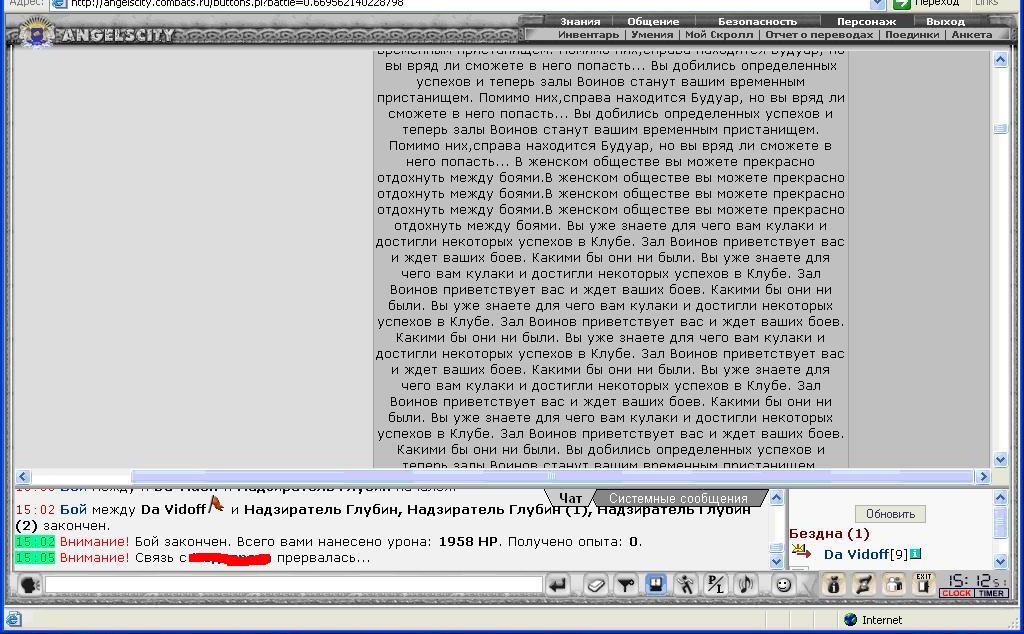Open the Мой Скролл submenu link

[x=719, y=35]
